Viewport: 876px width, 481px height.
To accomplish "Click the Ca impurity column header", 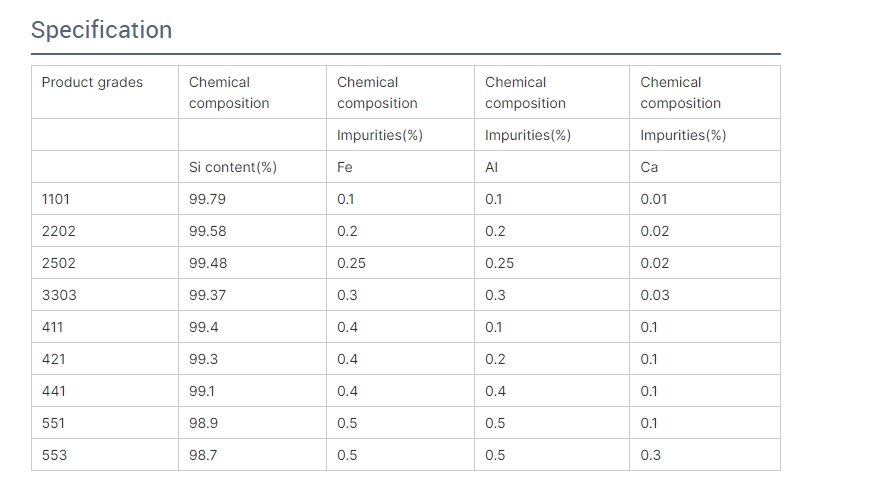I will pos(649,167).
